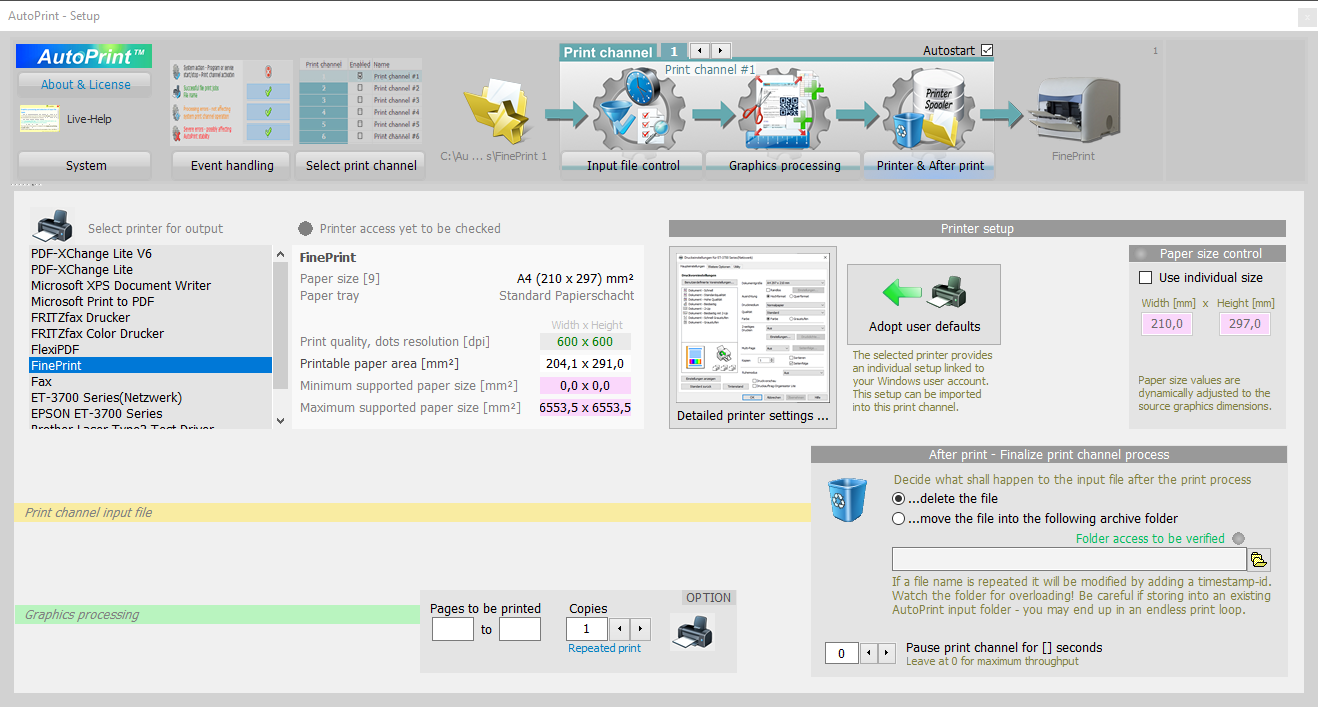
Task: Select move the file into archive folder option
Action: 898,518
